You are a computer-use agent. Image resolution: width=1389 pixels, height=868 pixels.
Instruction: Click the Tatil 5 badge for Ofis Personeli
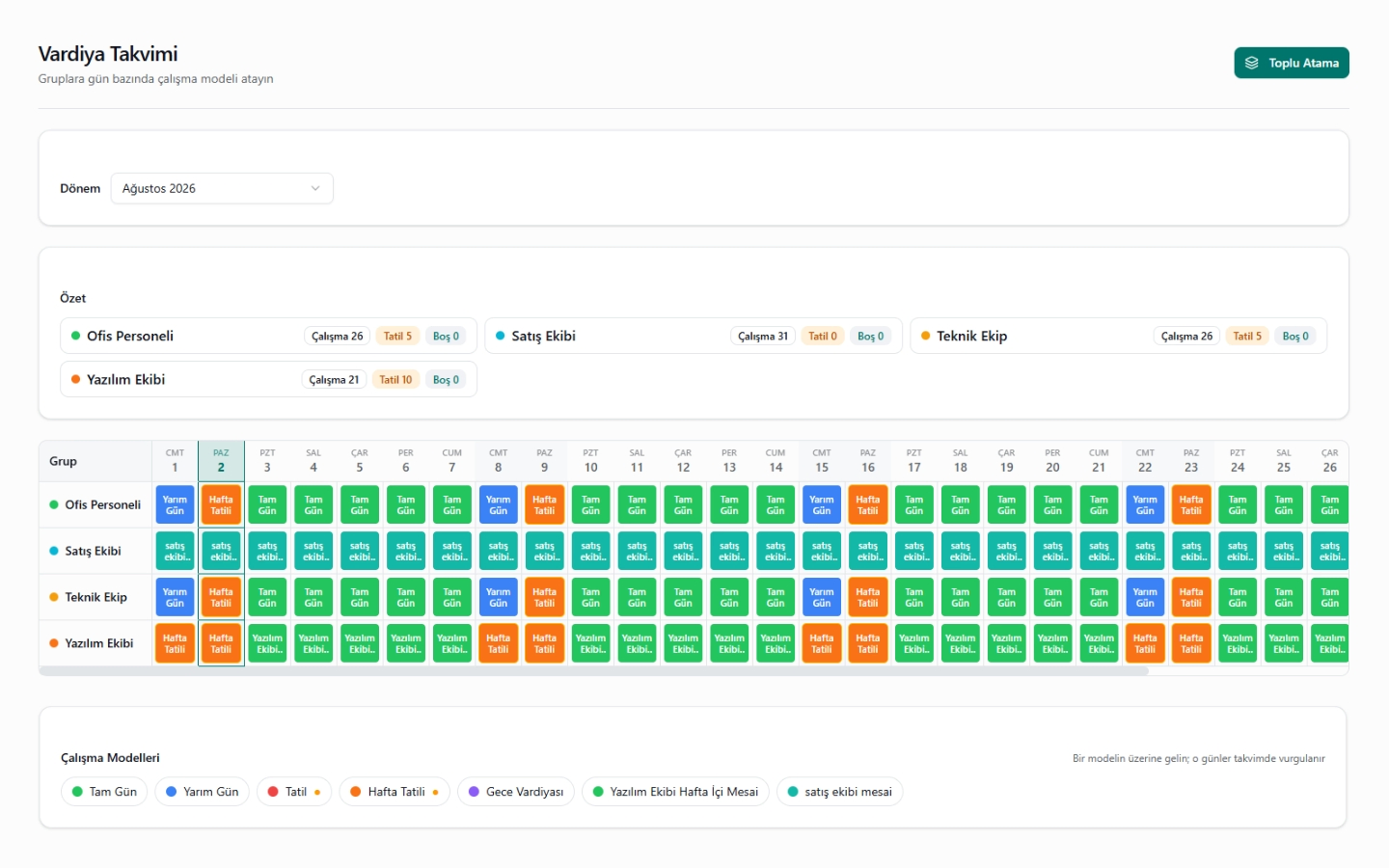pos(397,336)
